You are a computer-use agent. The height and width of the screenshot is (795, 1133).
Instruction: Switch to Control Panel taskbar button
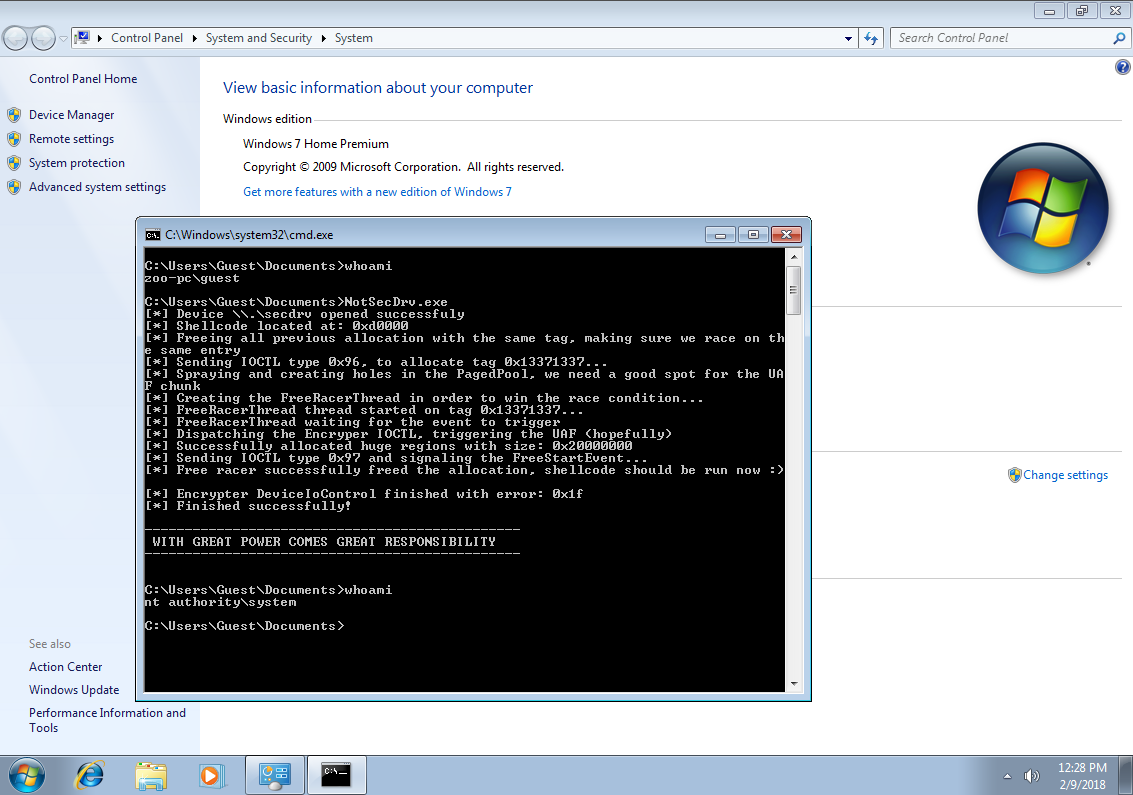pyautogui.click(x=275, y=775)
